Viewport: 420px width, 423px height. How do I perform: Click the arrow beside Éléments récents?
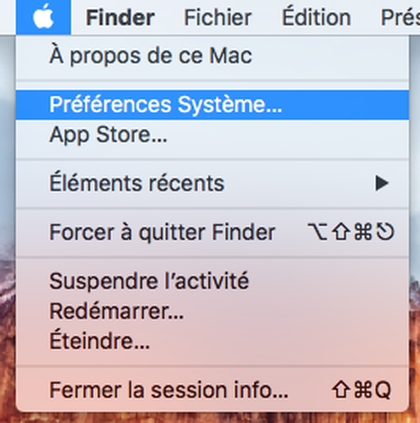382,183
